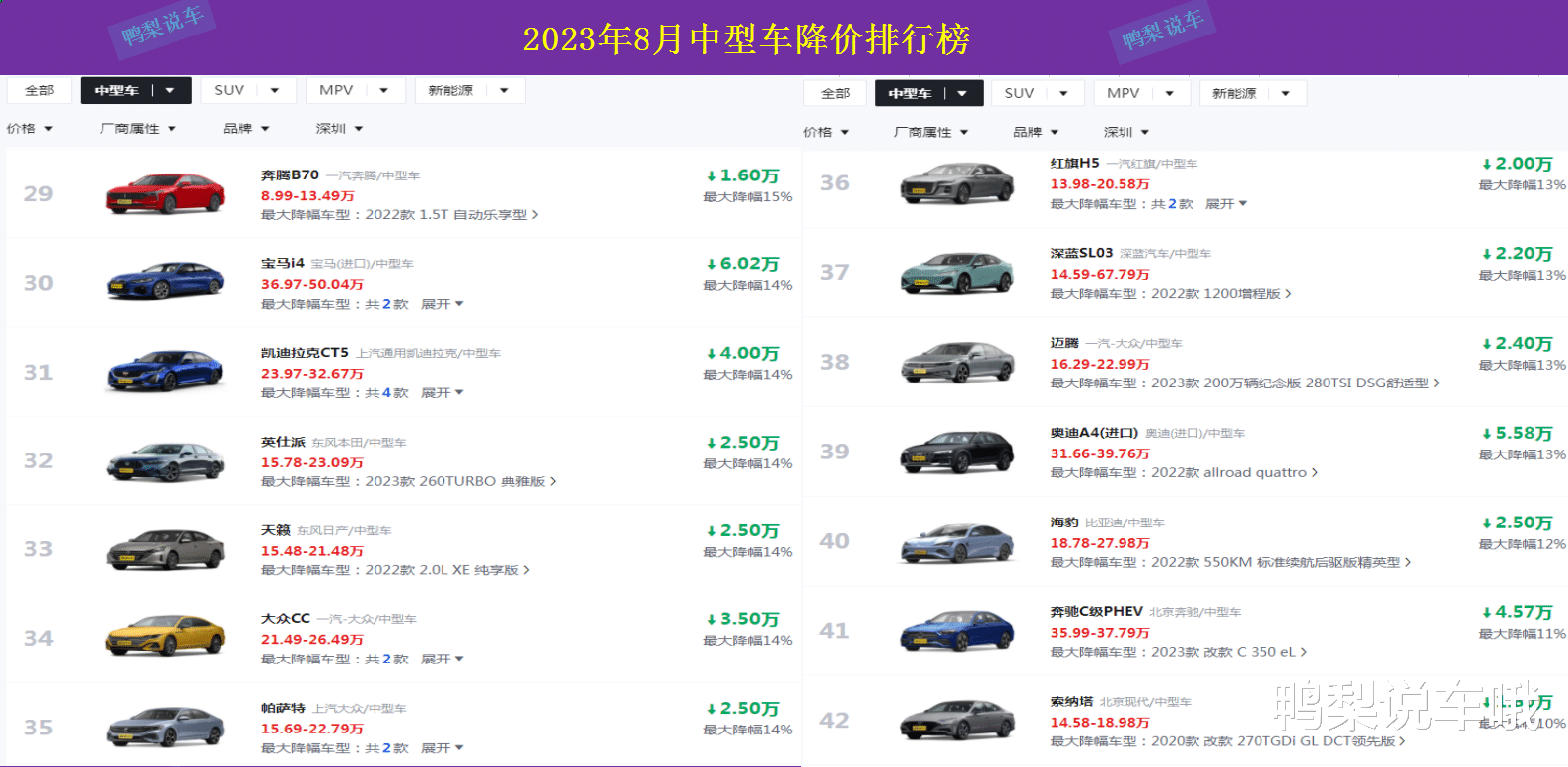
Task: Expand the 价格 filter in right panel
Action: (x=826, y=132)
